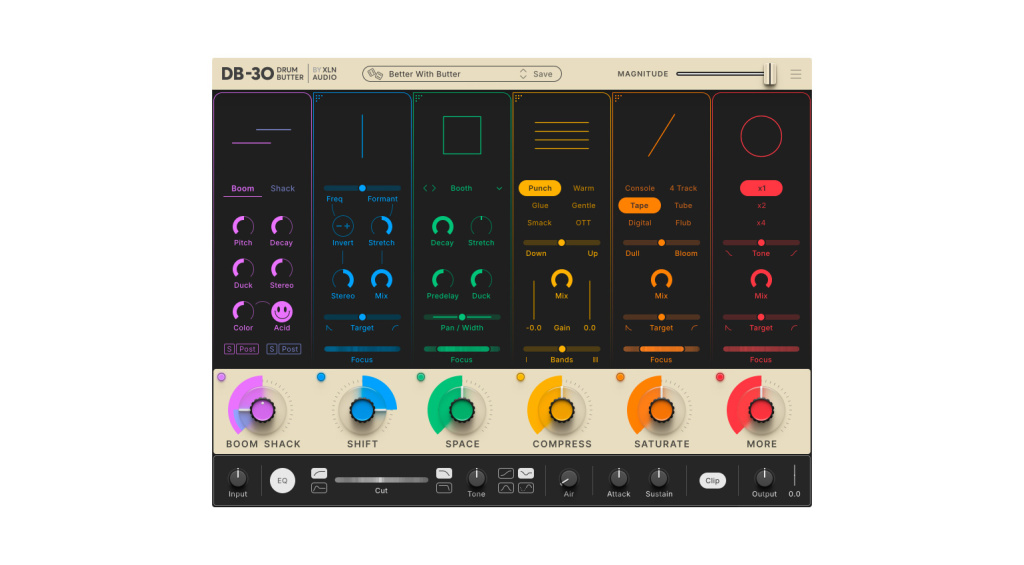Select the Flub saturation type
The height and width of the screenshot is (565, 1024).
click(x=683, y=223)
